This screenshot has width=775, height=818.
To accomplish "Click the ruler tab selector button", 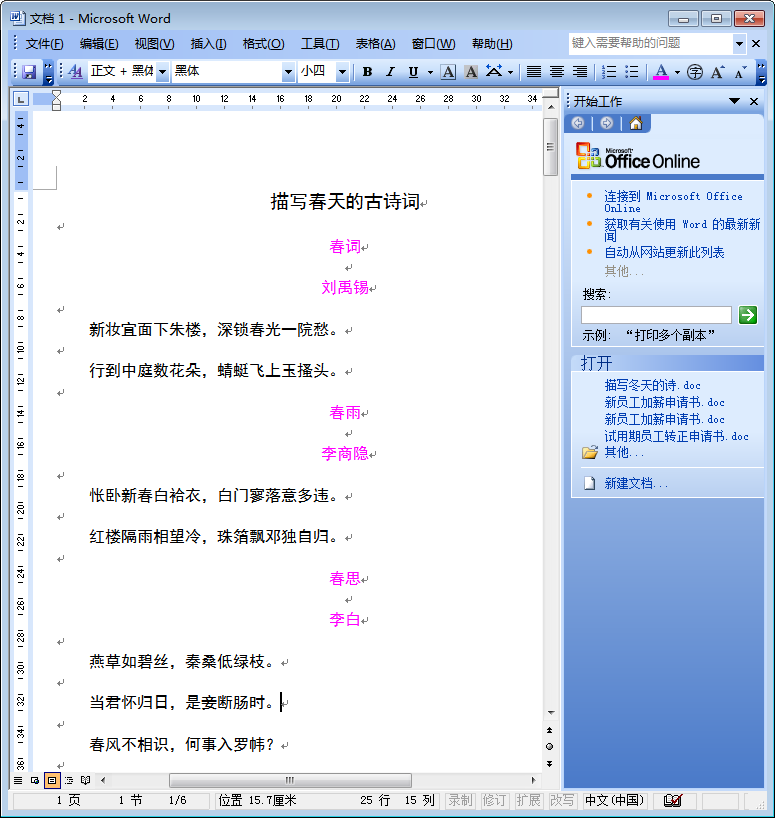I will tap(20, 99).
